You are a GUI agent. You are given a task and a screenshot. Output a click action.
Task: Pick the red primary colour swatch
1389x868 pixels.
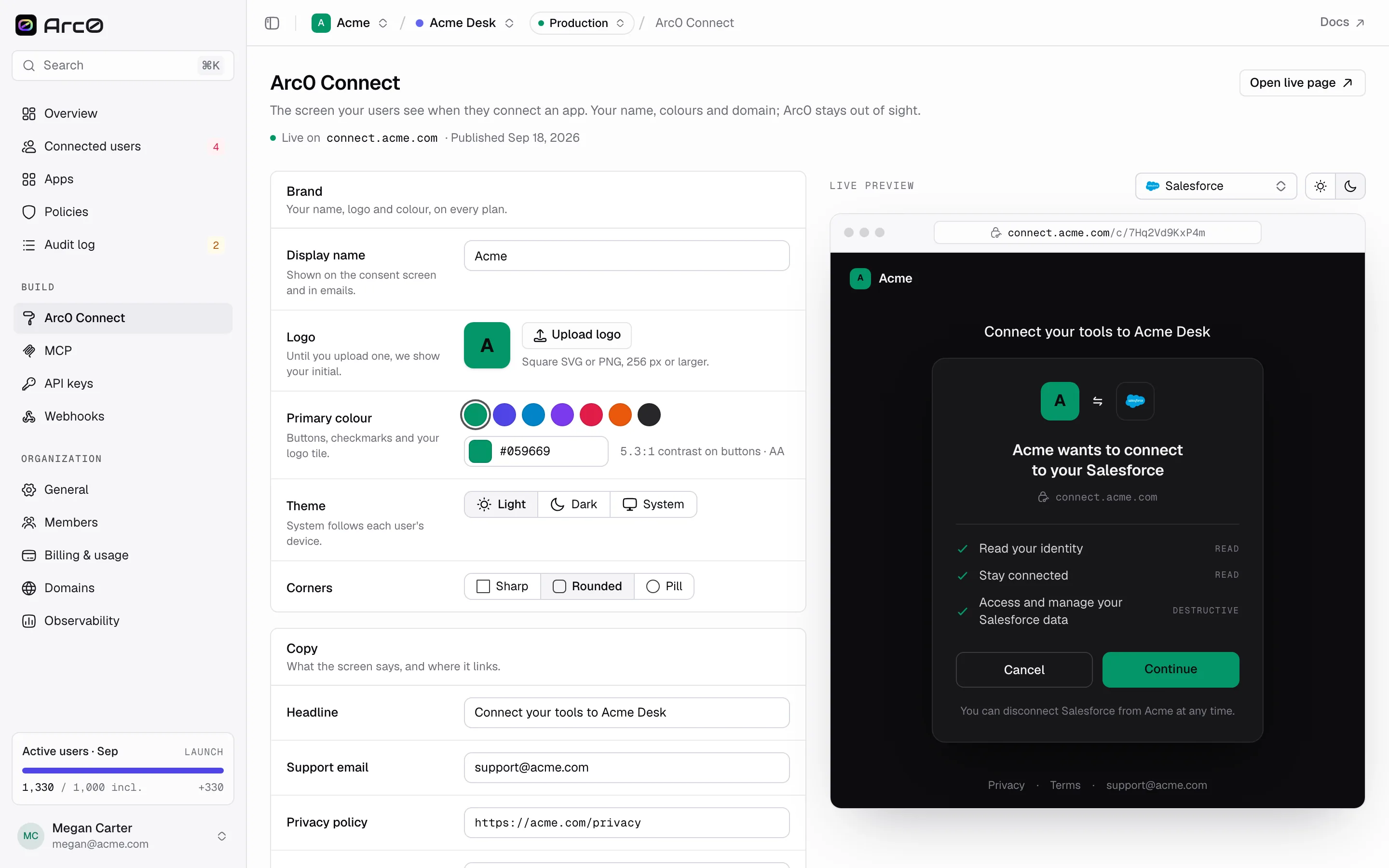click(591, 415)
